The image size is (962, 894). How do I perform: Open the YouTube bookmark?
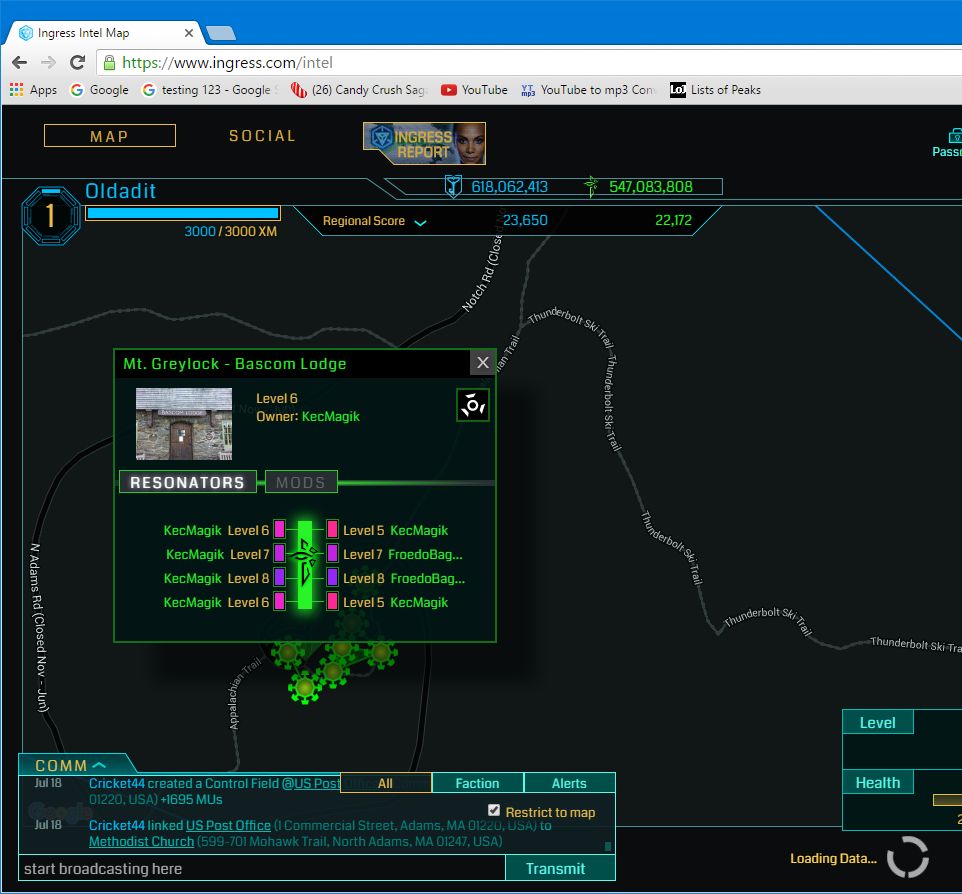tap(474, 90)
